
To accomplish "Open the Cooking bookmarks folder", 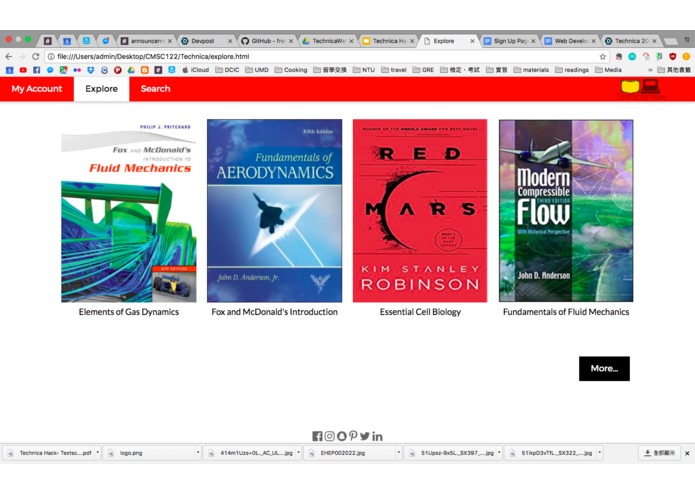I will point(291,70).
